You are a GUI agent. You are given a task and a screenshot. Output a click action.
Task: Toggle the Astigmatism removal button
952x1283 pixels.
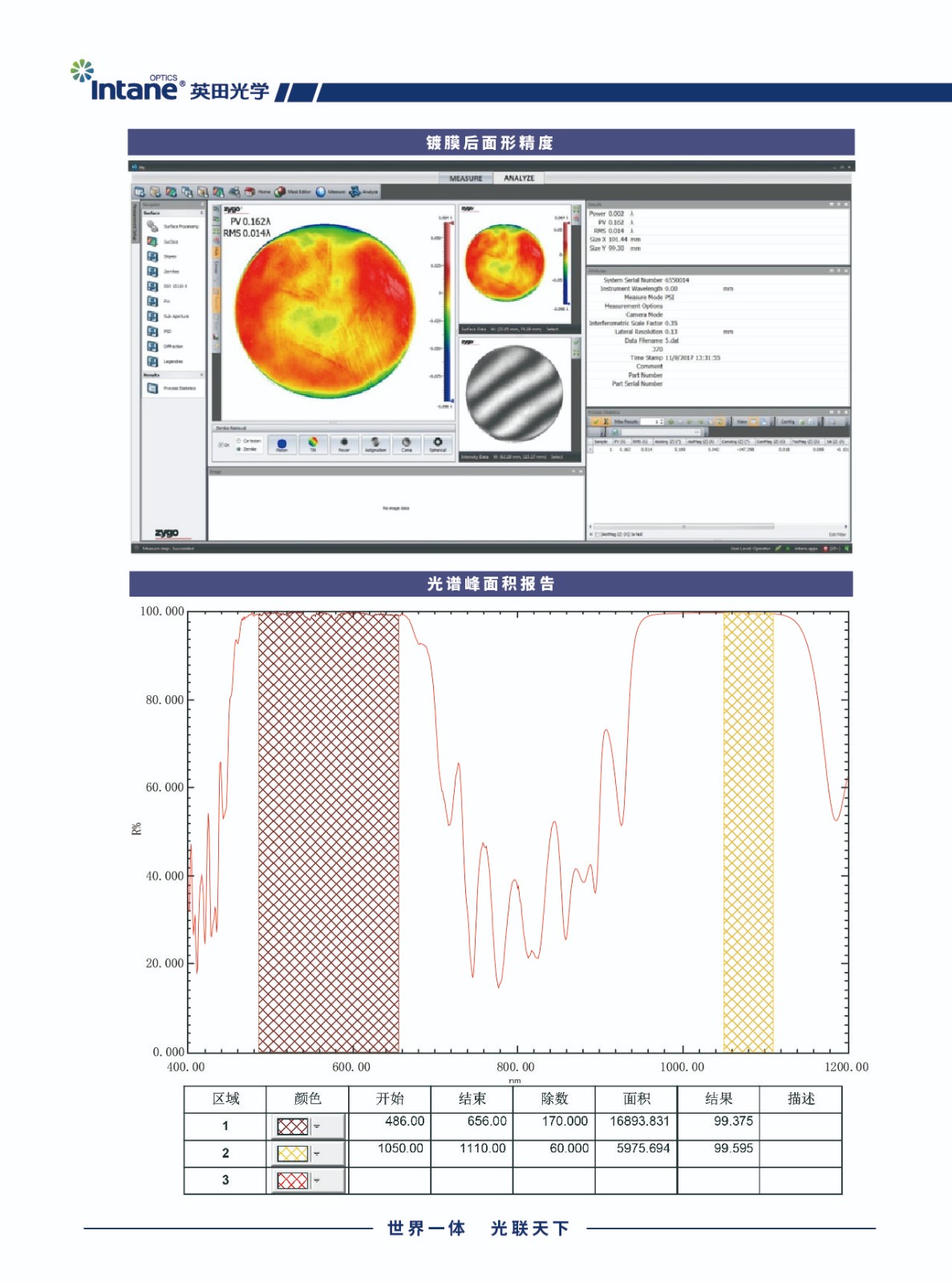coord(375,444)
